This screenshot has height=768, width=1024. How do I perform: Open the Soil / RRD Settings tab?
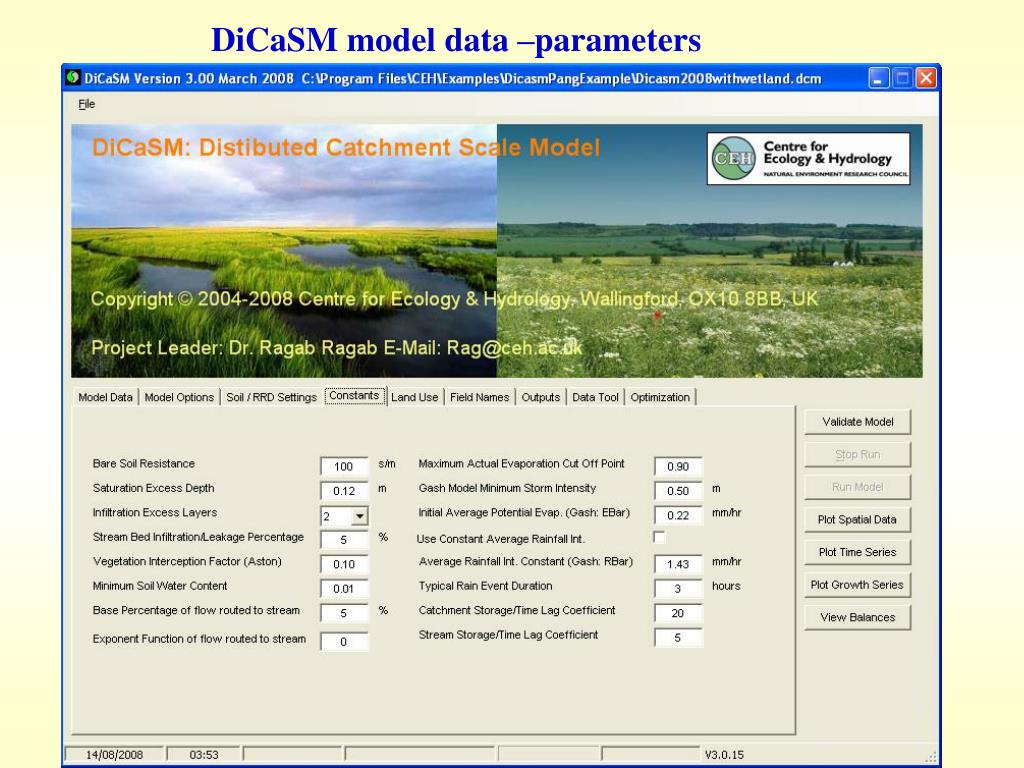point(271,397)
